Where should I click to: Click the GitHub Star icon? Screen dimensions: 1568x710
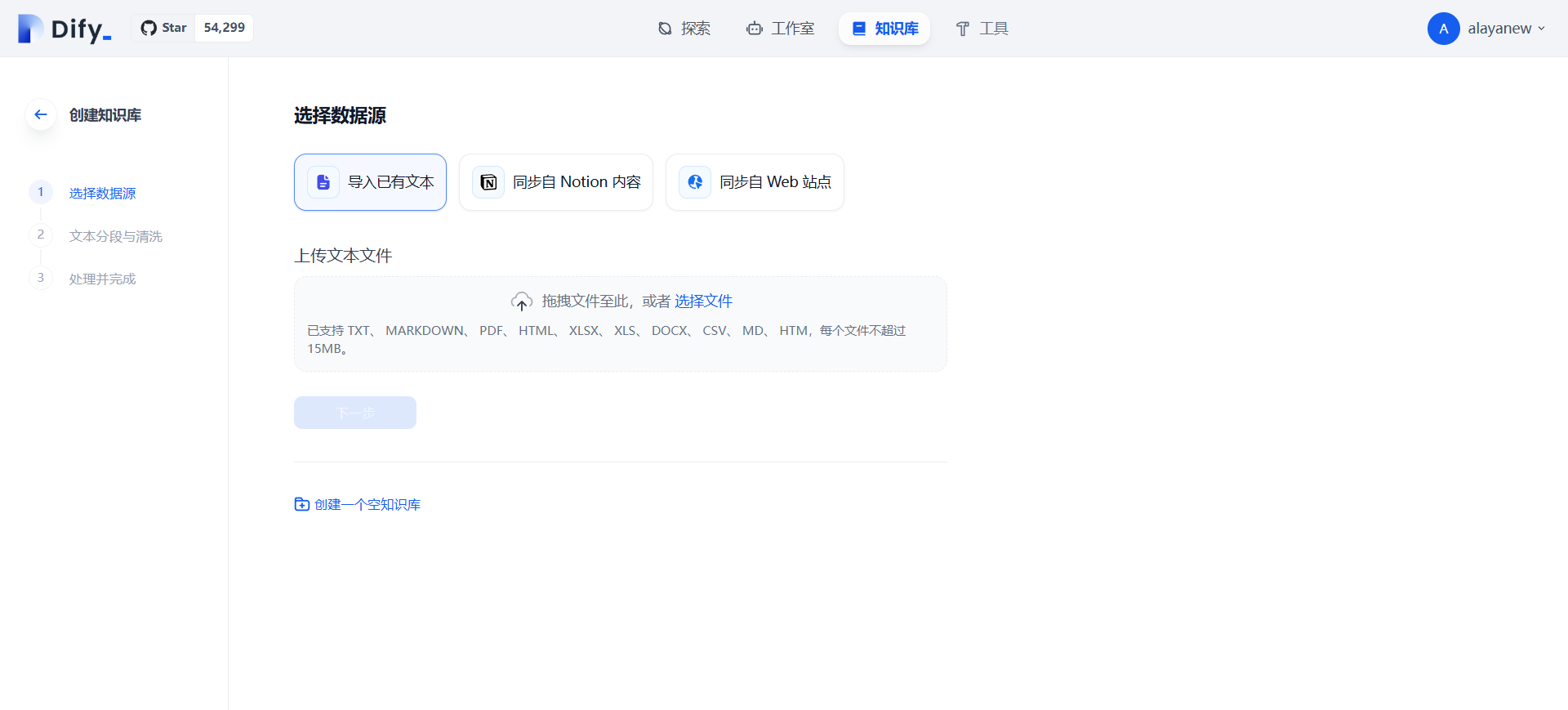[149, 28]
